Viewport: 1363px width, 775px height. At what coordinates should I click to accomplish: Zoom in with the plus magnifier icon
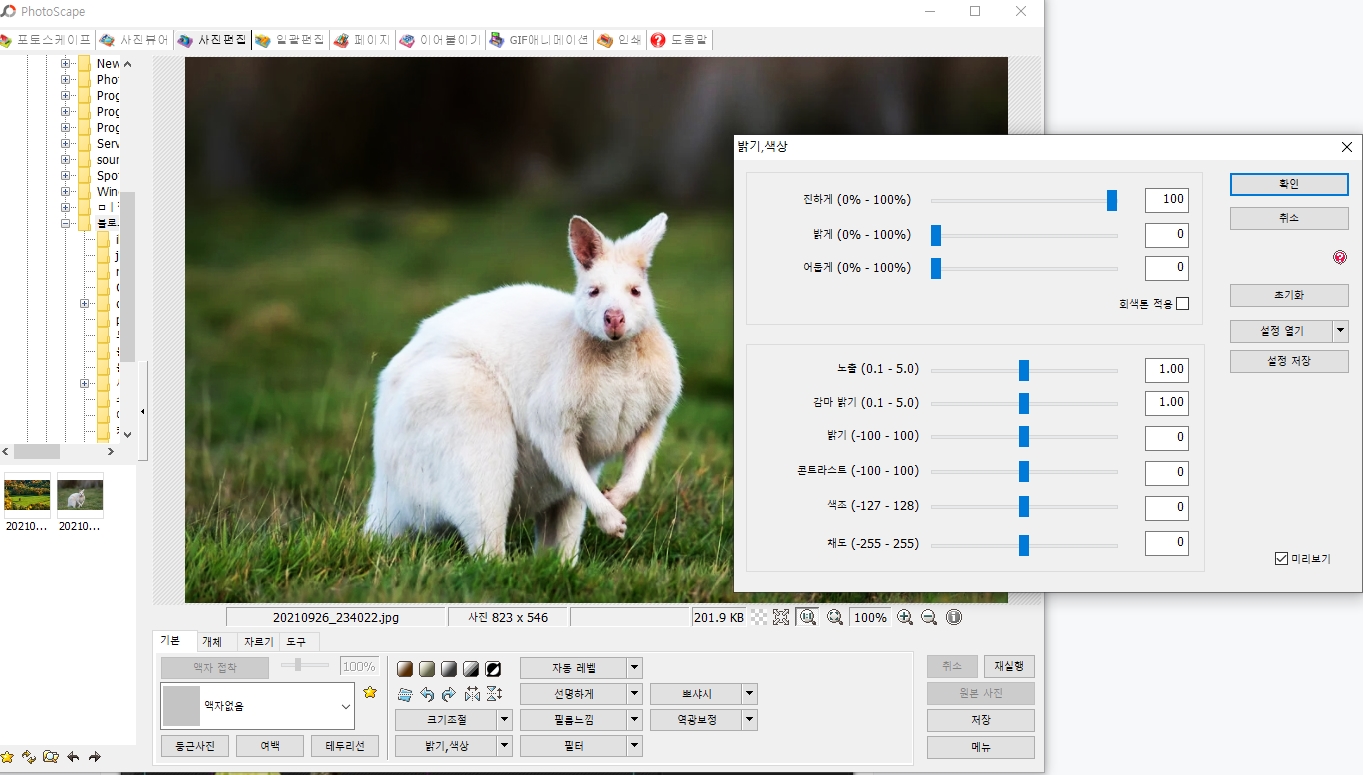pyautogui.click(x=905, y=617)
